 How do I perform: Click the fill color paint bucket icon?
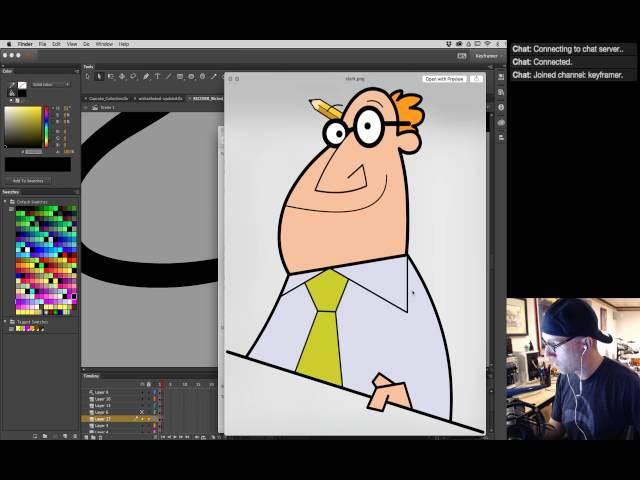[12, 93]
